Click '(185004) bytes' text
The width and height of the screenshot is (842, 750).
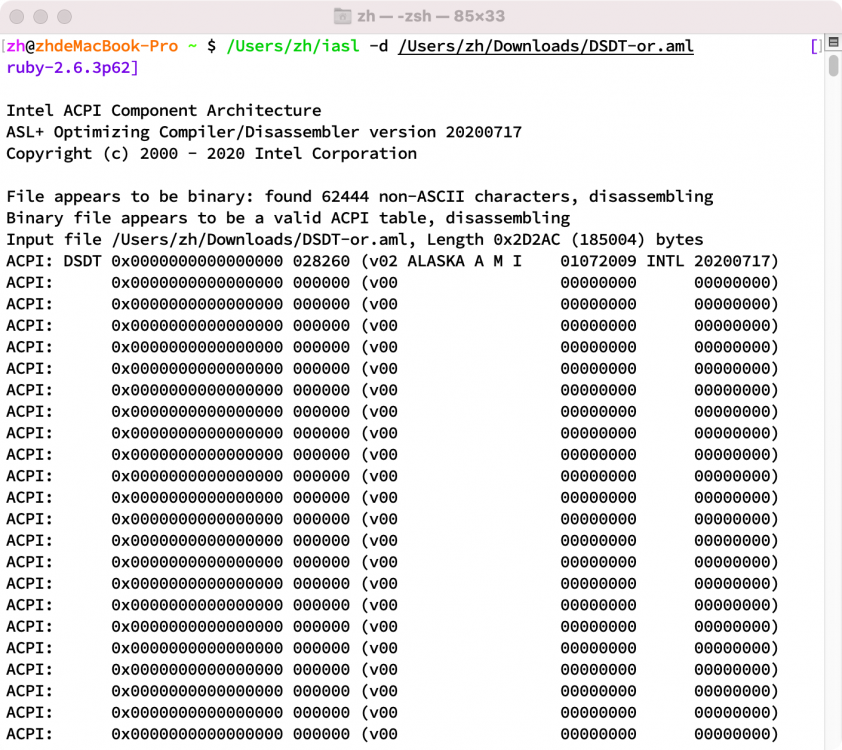[x=637, y=239]
